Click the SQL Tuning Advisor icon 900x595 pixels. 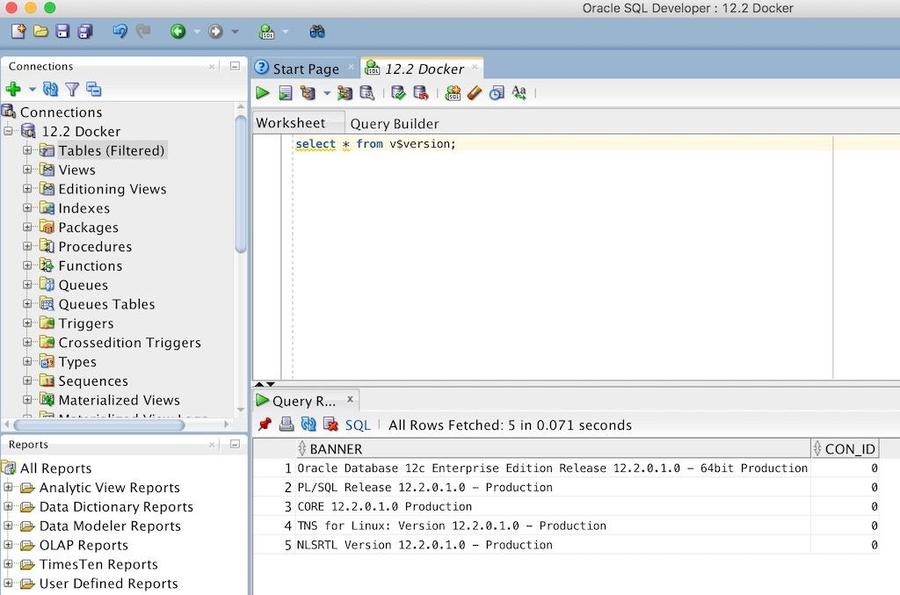(367, 92)
